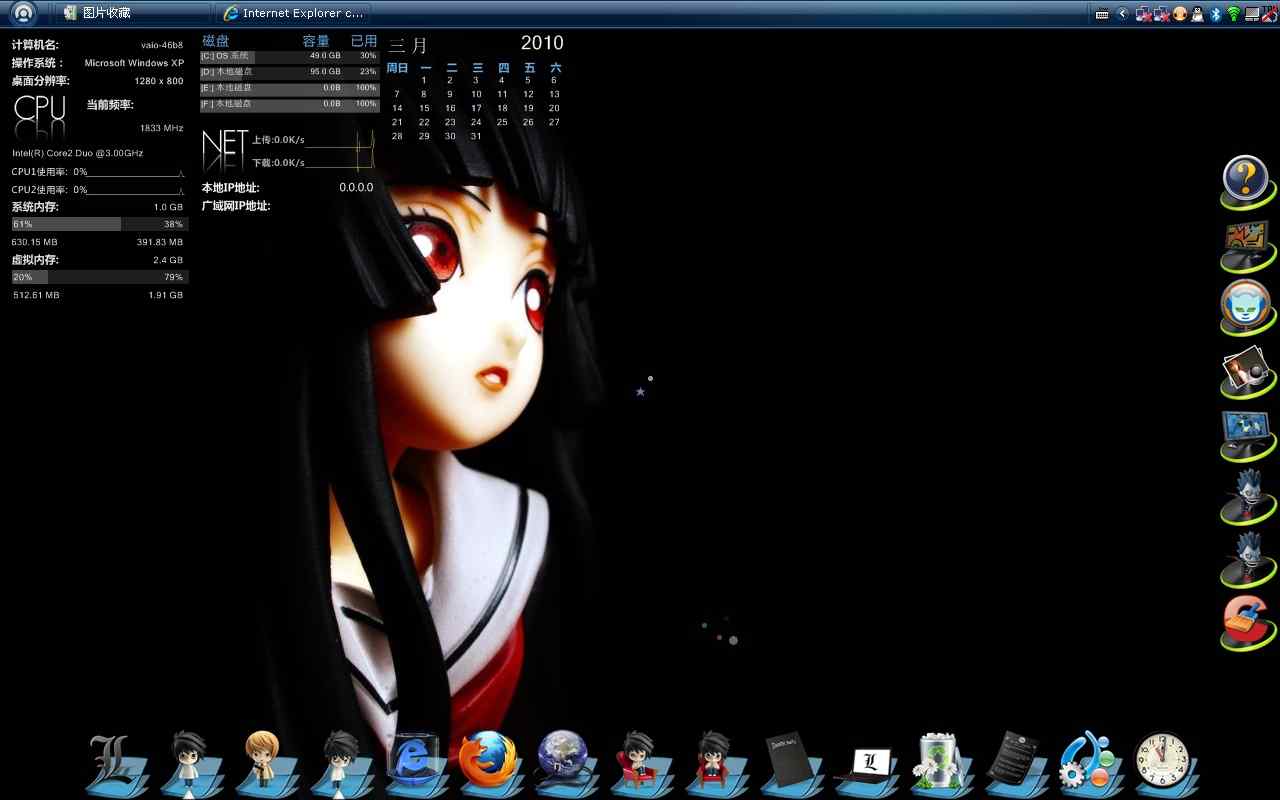Open the question mark help icon
The height and width of the screenshot is (800, 1280).
coord(1247,182)
